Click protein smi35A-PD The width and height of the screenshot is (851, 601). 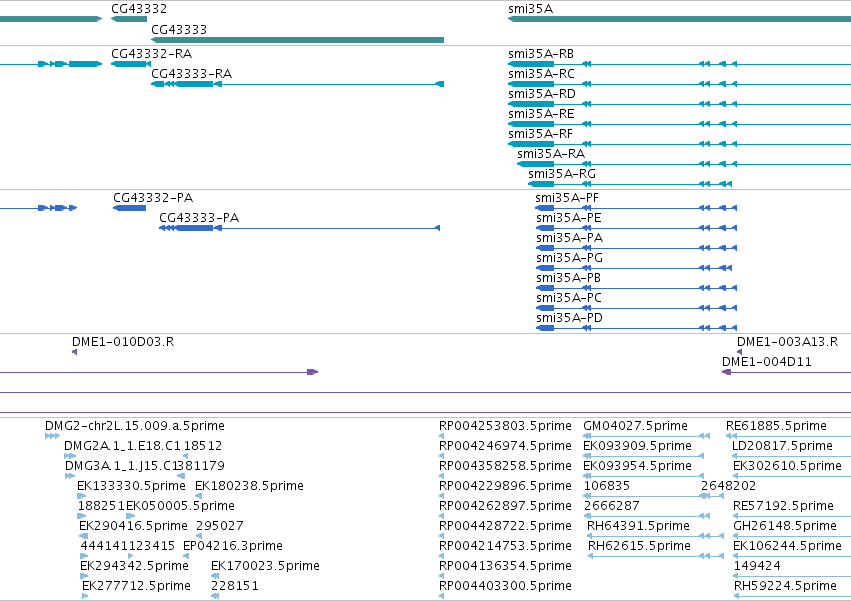point(569,318)
